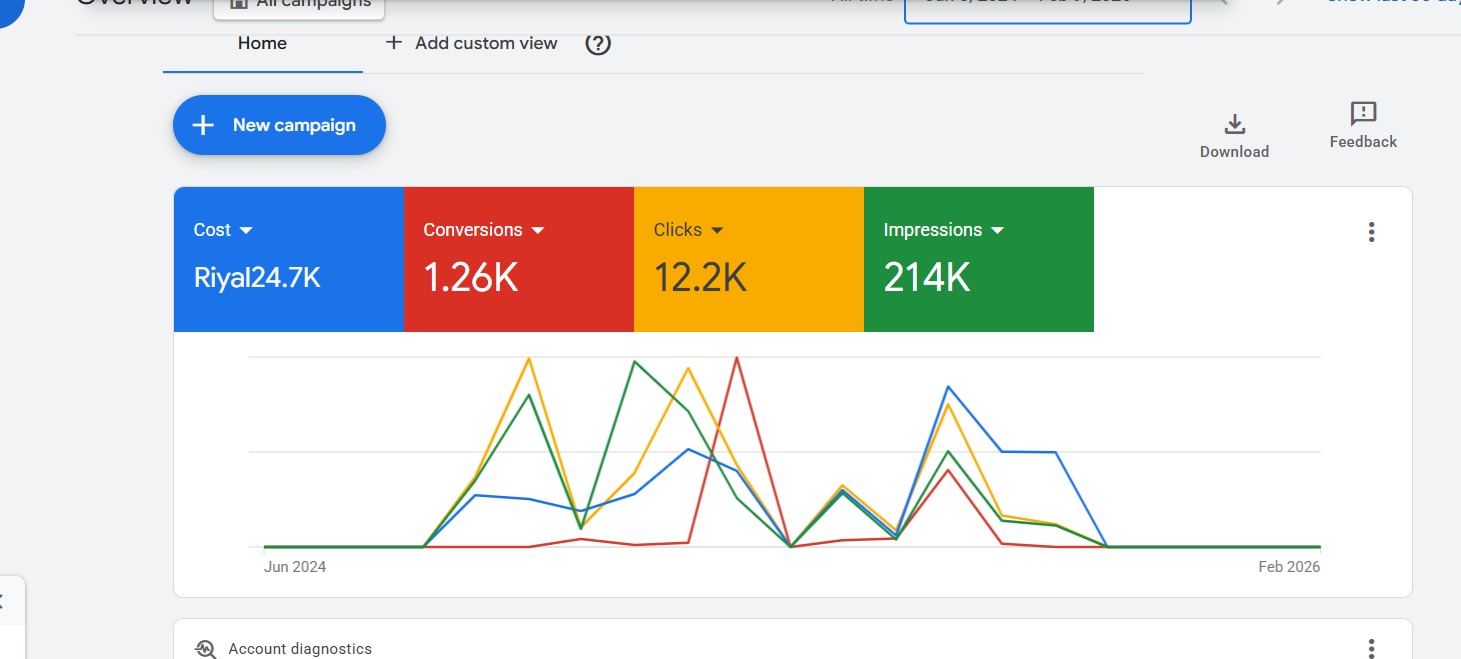Click the help question mark icon

tap(598, 44)
